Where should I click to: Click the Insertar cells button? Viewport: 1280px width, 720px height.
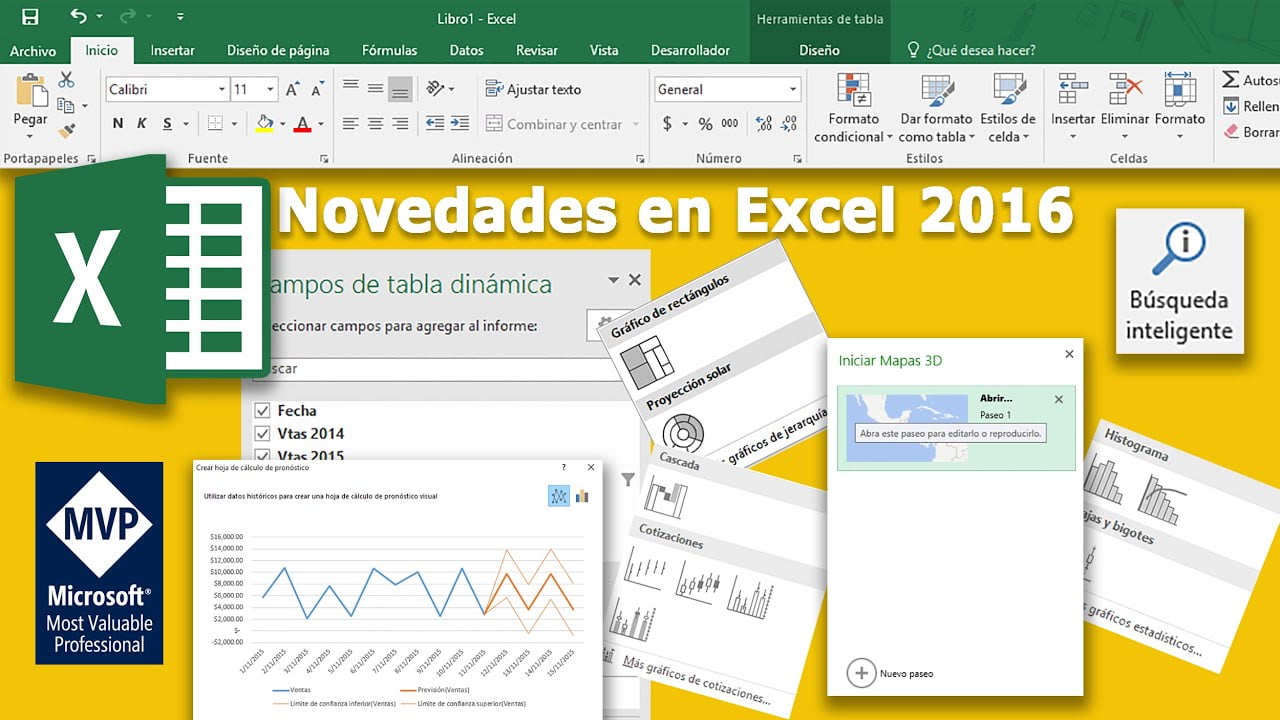(1073, 106)
